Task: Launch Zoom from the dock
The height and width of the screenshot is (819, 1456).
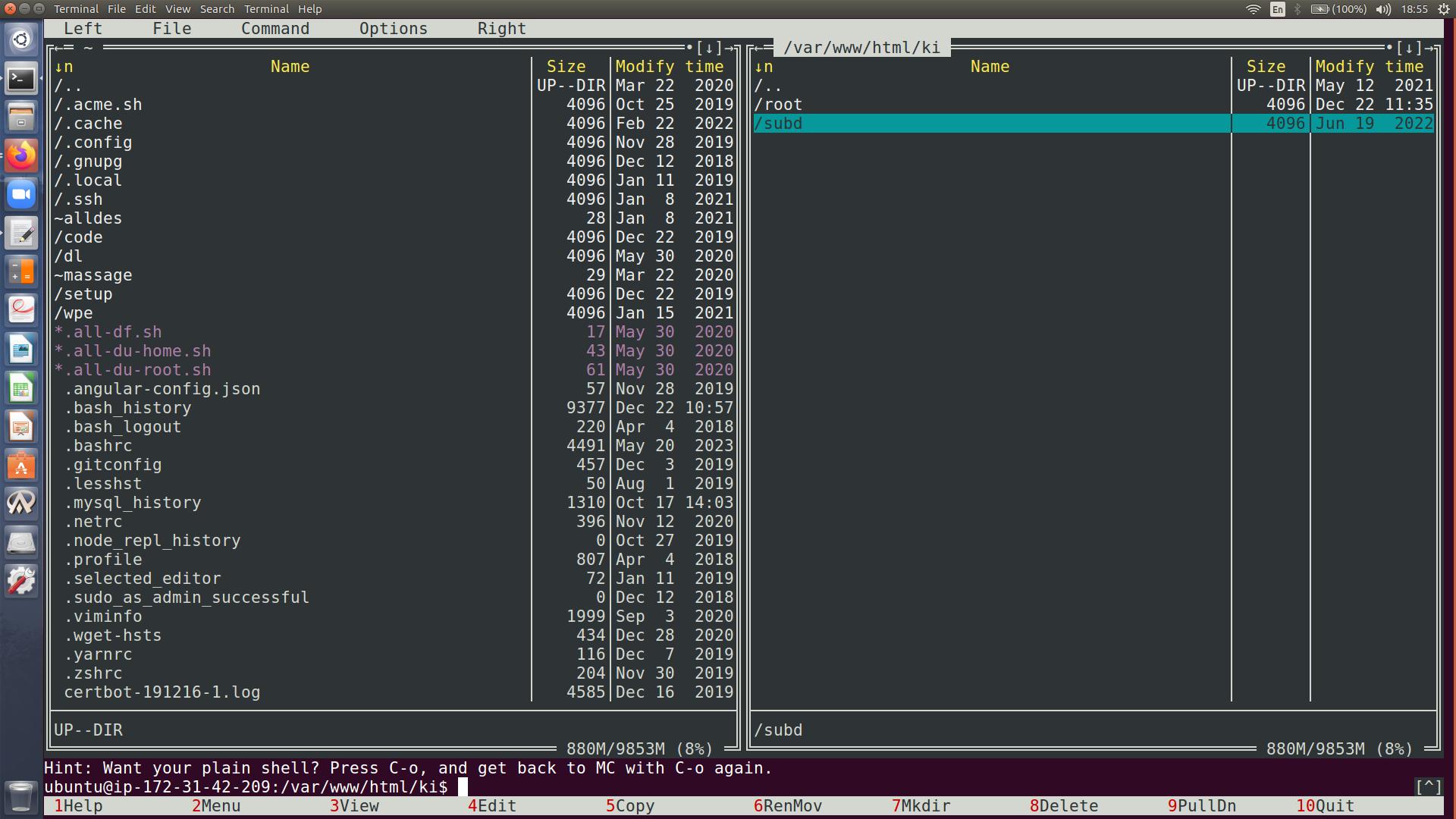Action: click(x=21, y=194)
